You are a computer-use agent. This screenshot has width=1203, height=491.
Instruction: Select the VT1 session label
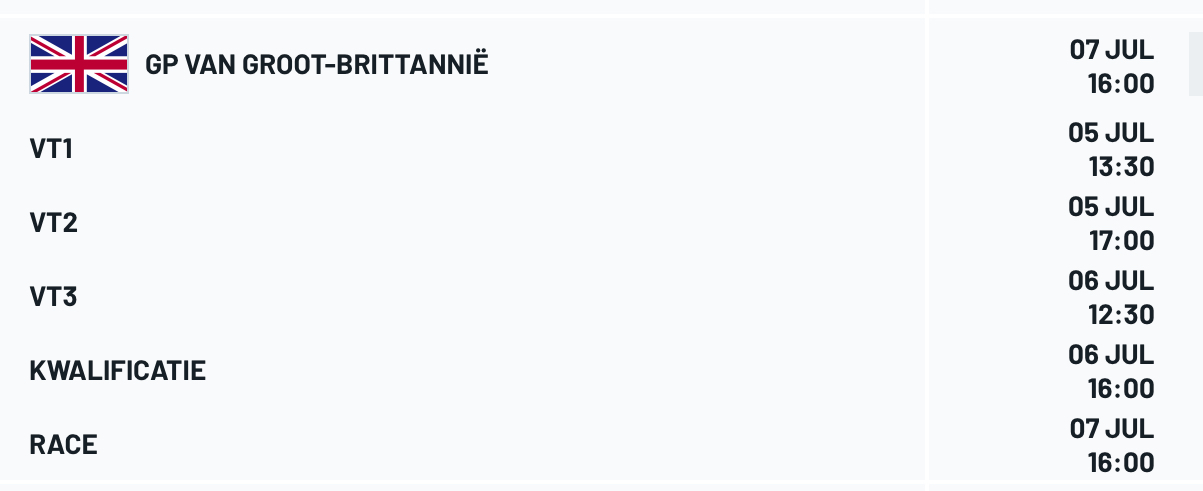[x=52, y=150]
